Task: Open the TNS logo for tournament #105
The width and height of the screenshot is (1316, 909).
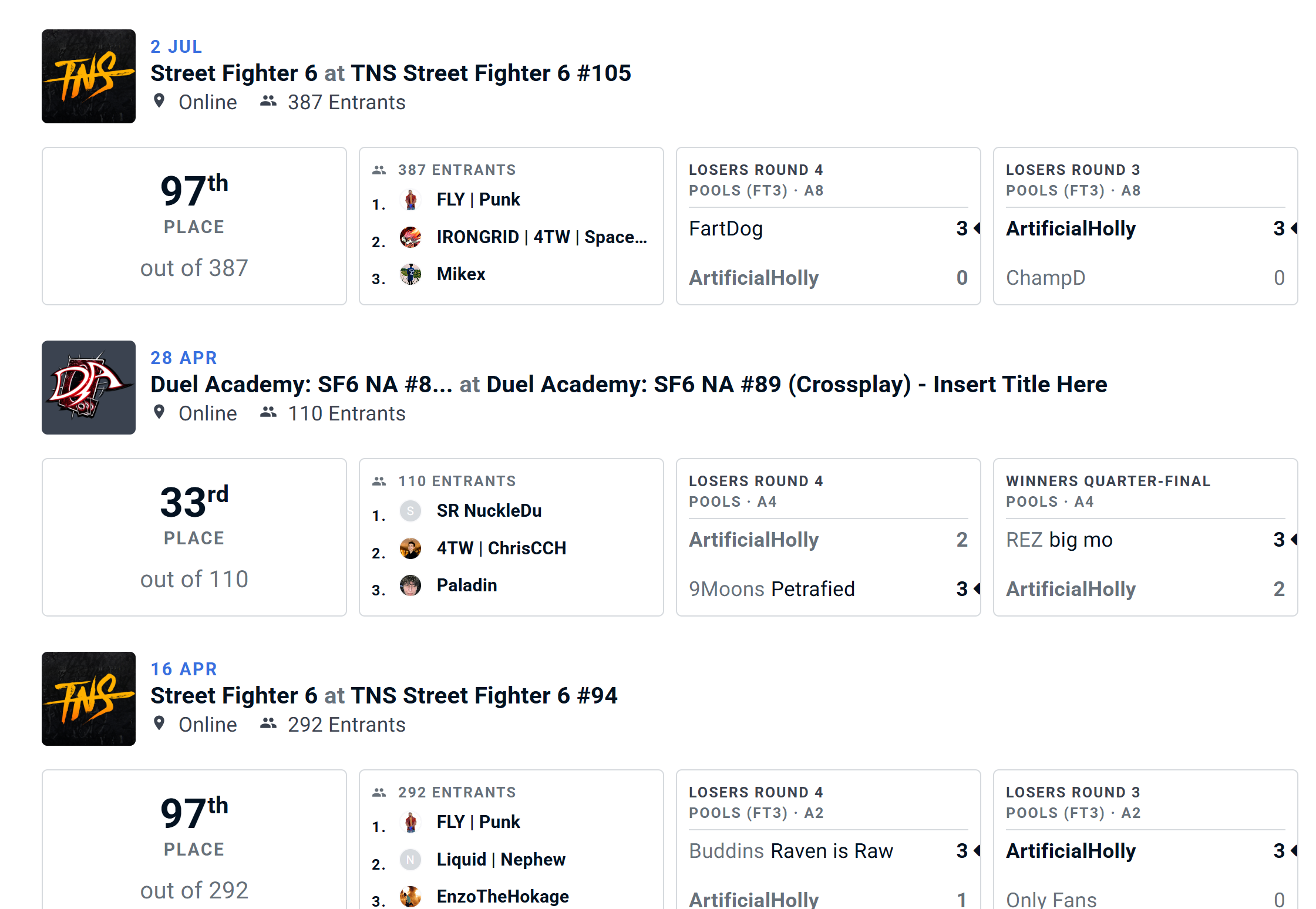Action: (x=89, y=76)
